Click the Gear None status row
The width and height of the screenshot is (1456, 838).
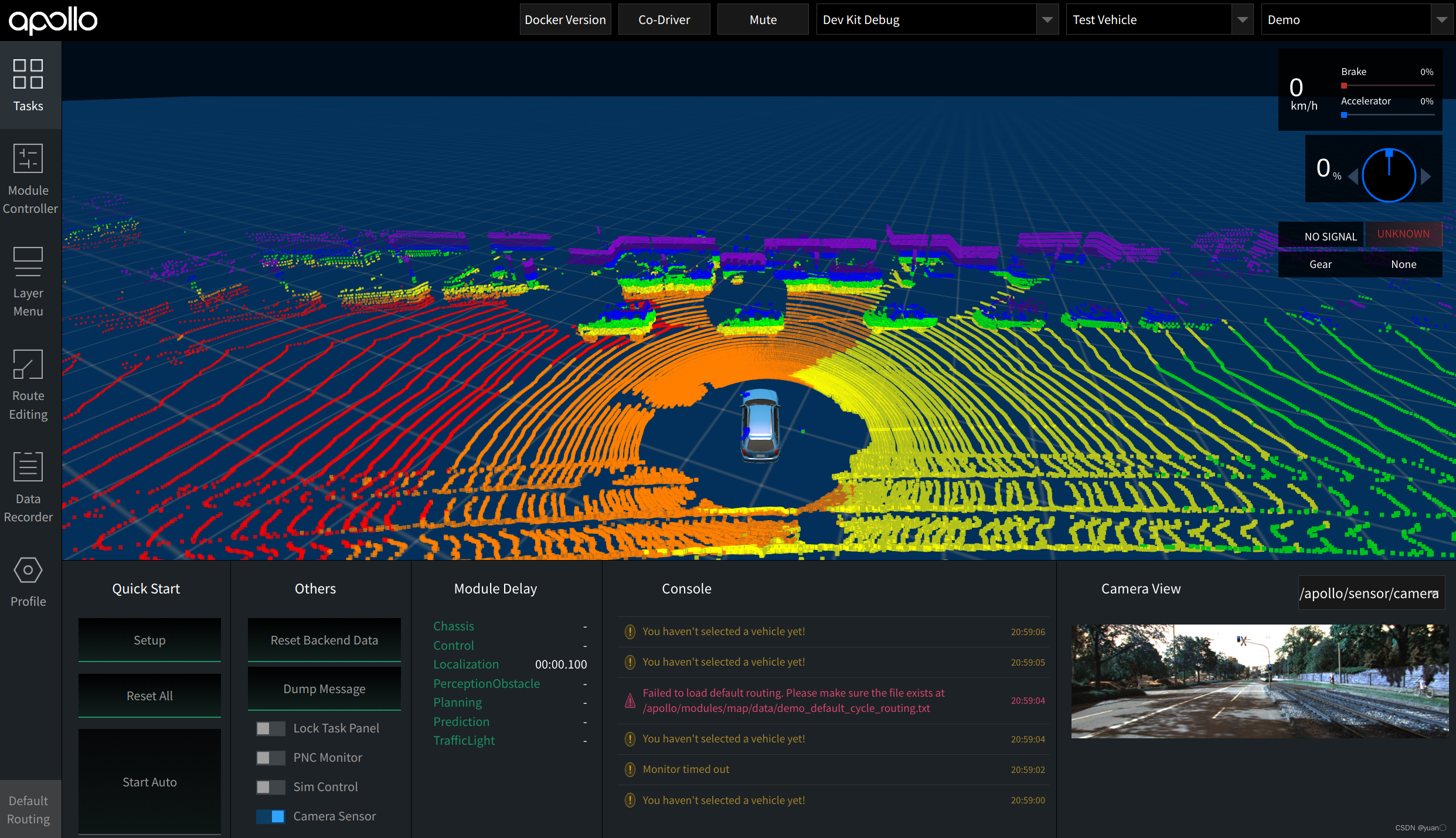(x=1360, y=264)
